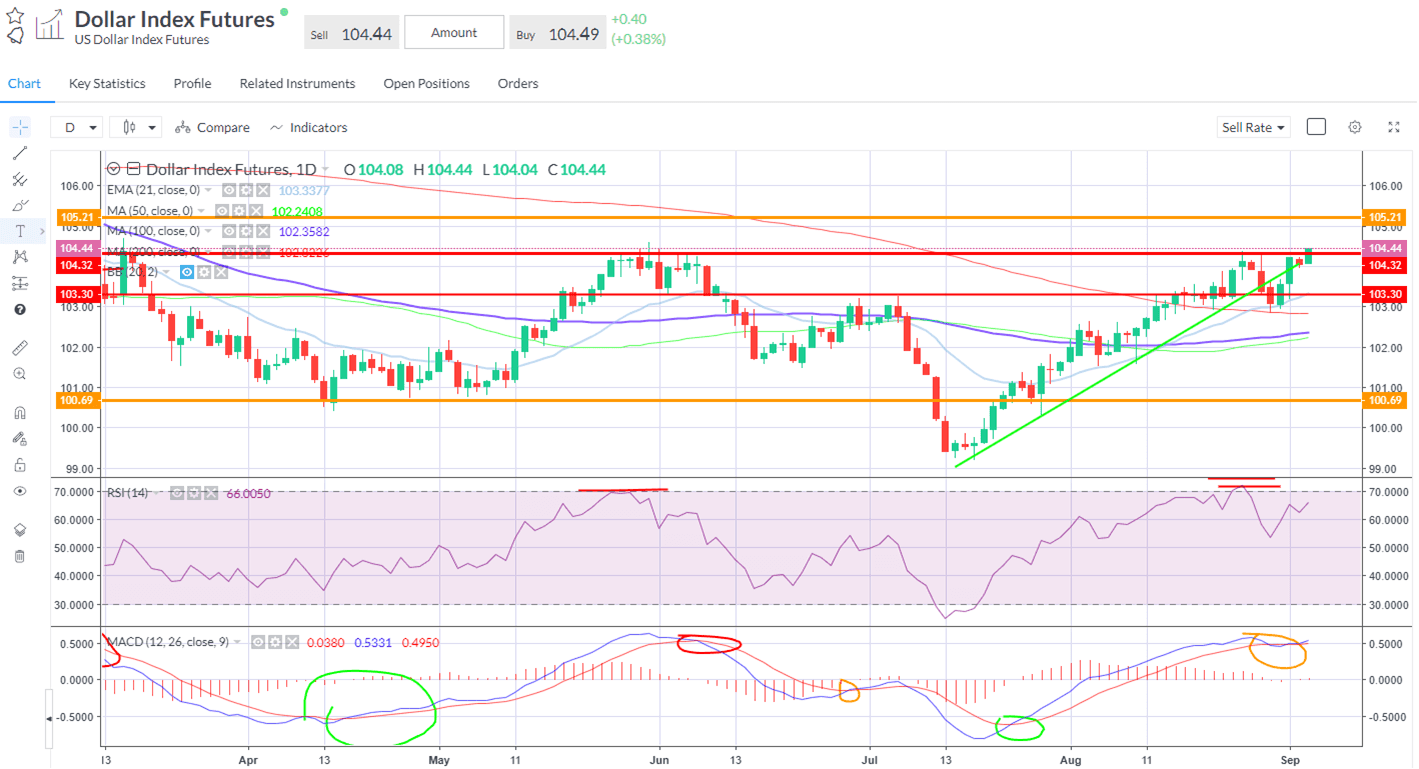Select the pitchfork drawing tool
Screen dimensions: 1419x769
[20, 179]
